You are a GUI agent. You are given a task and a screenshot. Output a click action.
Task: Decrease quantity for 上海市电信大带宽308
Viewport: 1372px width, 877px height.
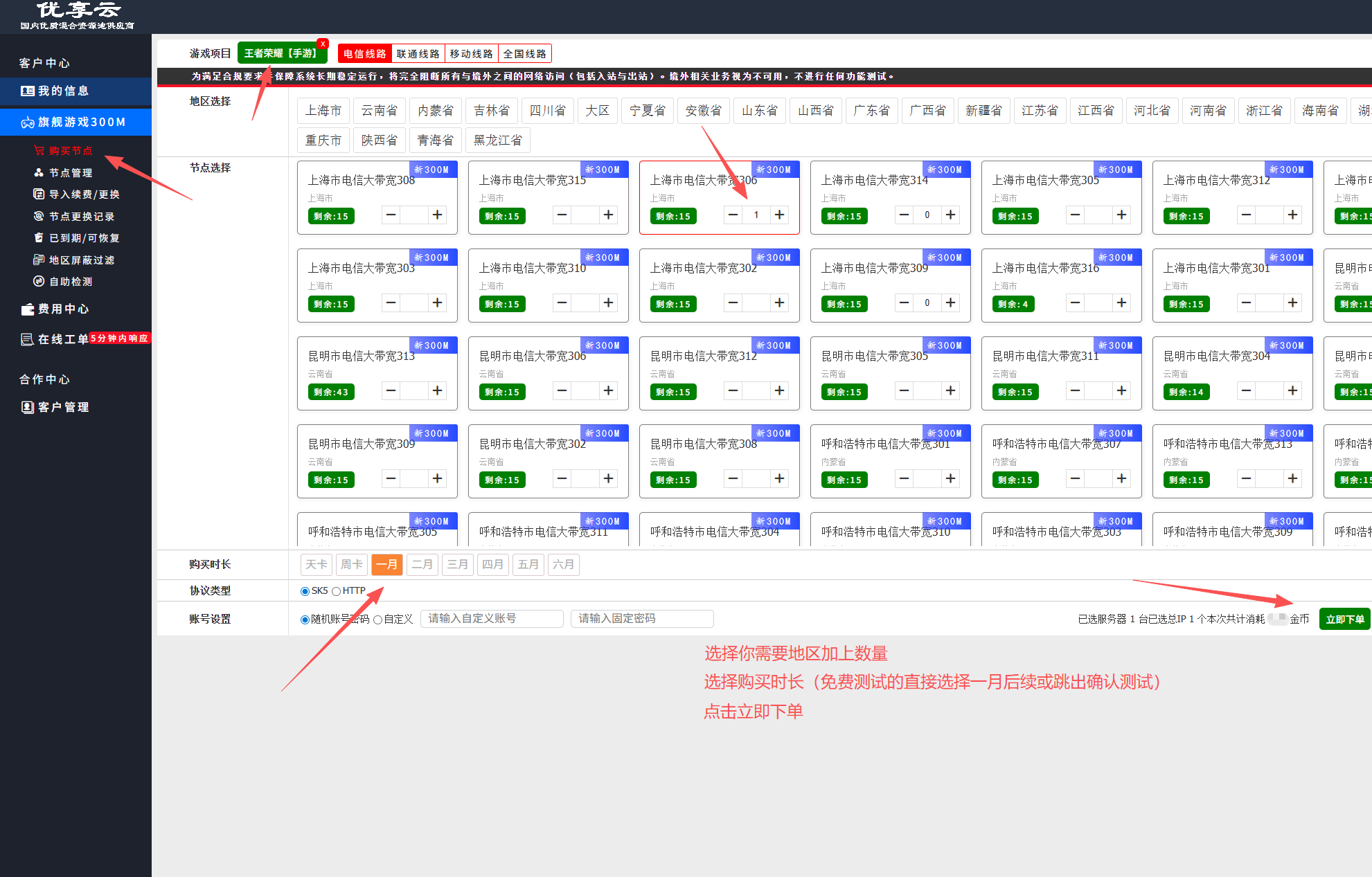tap(391, 215)
